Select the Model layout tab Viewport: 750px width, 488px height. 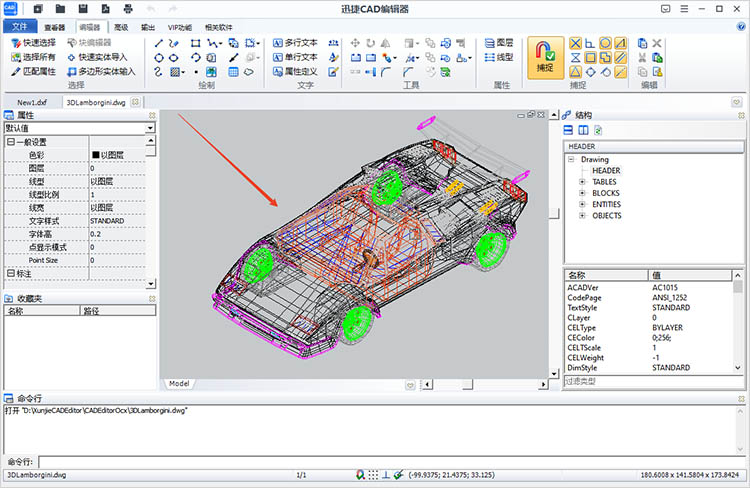179,383
